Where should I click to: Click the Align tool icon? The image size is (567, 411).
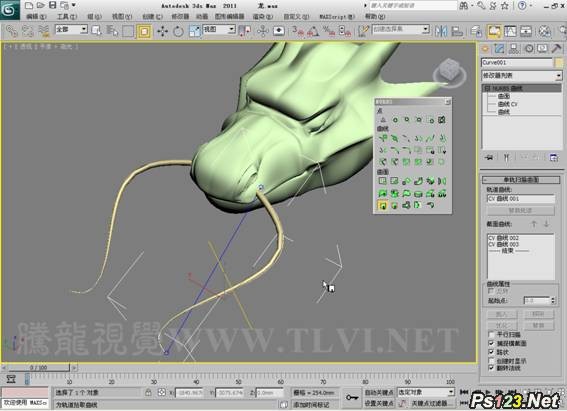pos(457,31)
